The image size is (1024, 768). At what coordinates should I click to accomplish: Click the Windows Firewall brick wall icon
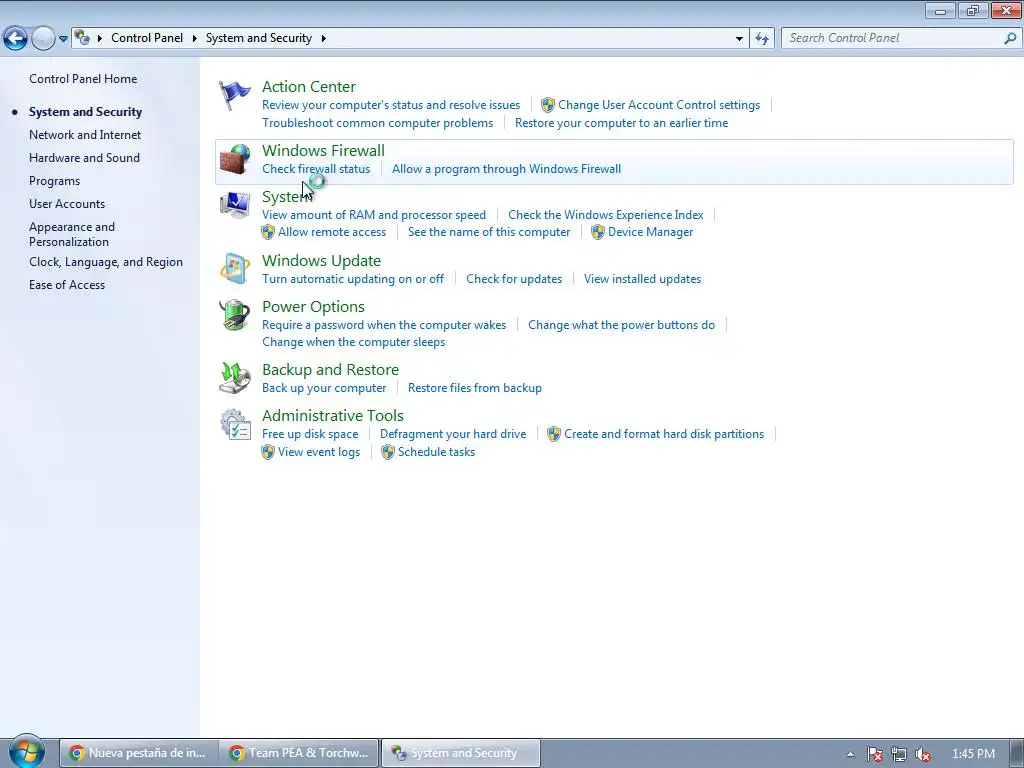[x=234, y=159]
